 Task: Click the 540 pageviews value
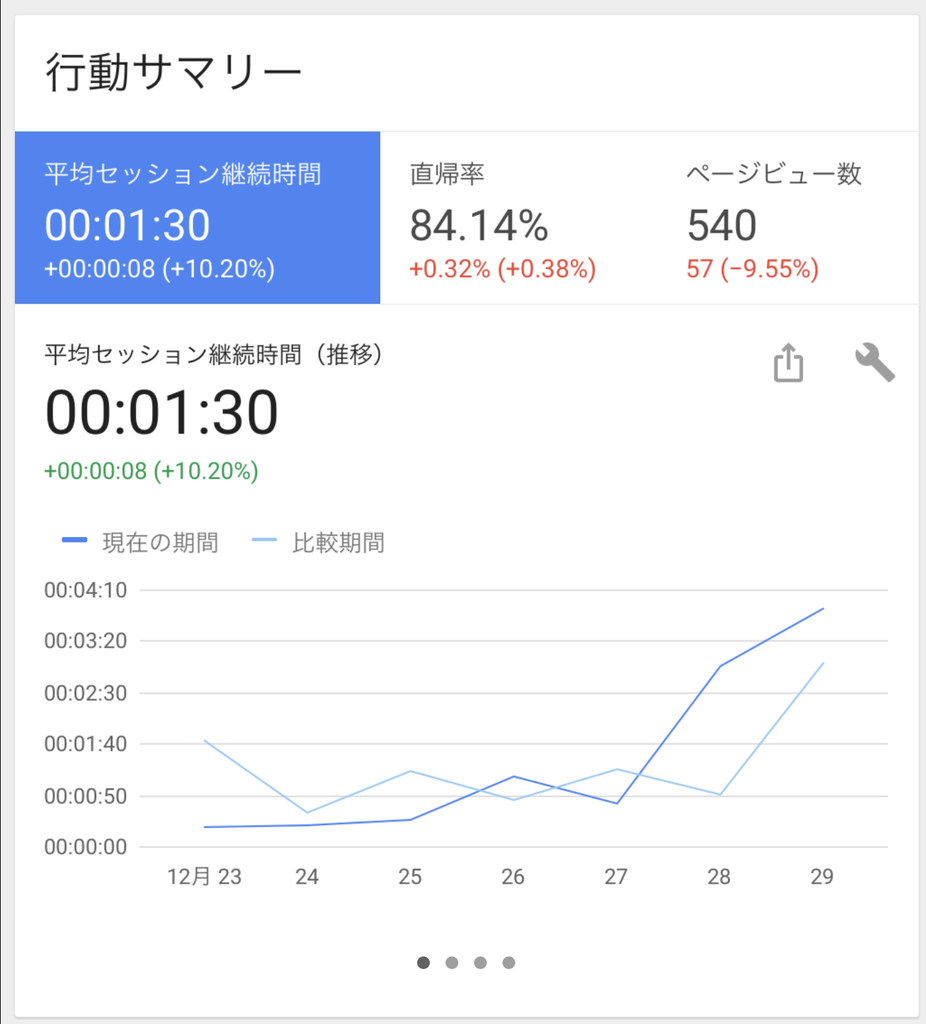tap(721, 225)
